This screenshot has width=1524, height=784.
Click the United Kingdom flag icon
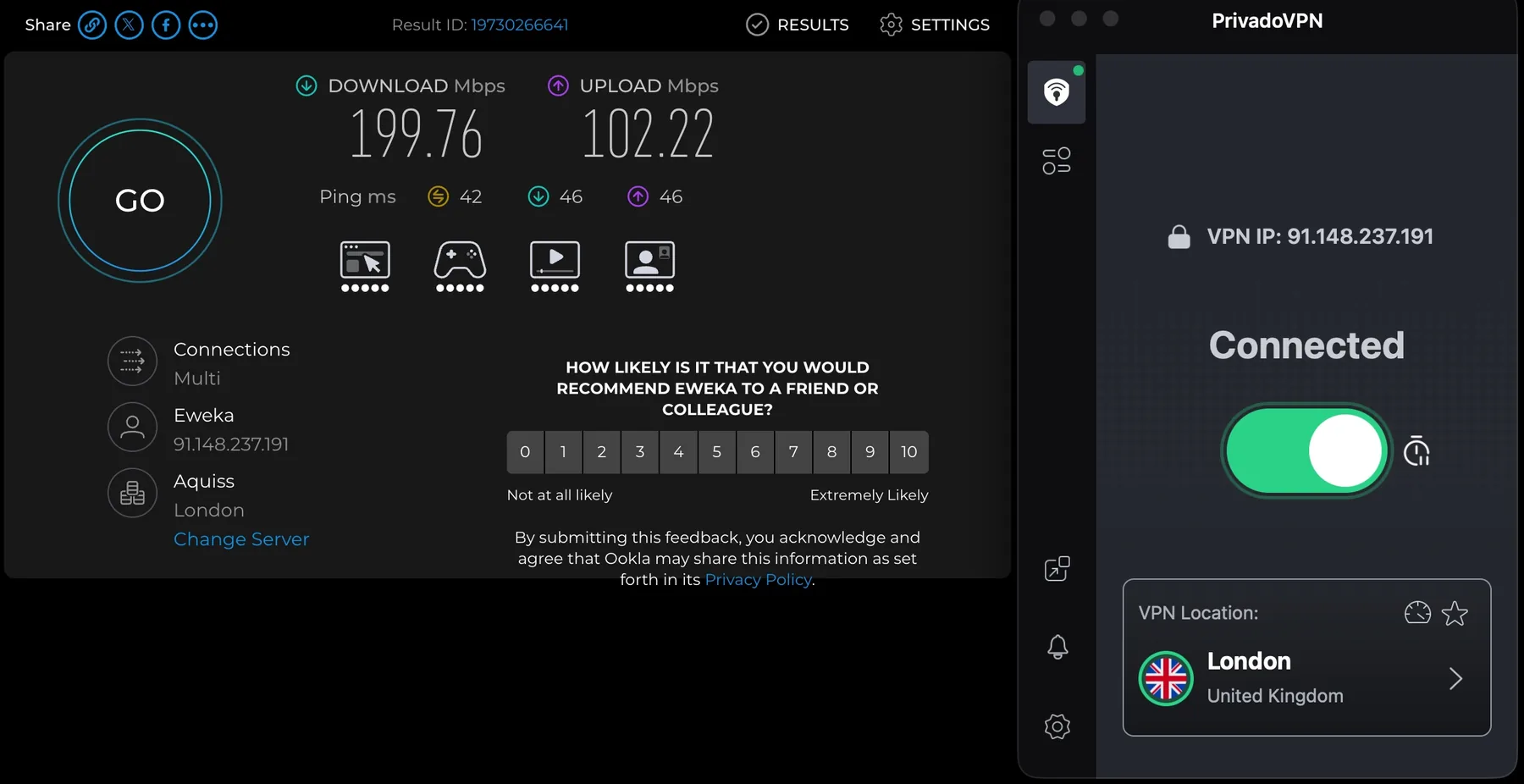1166,679
